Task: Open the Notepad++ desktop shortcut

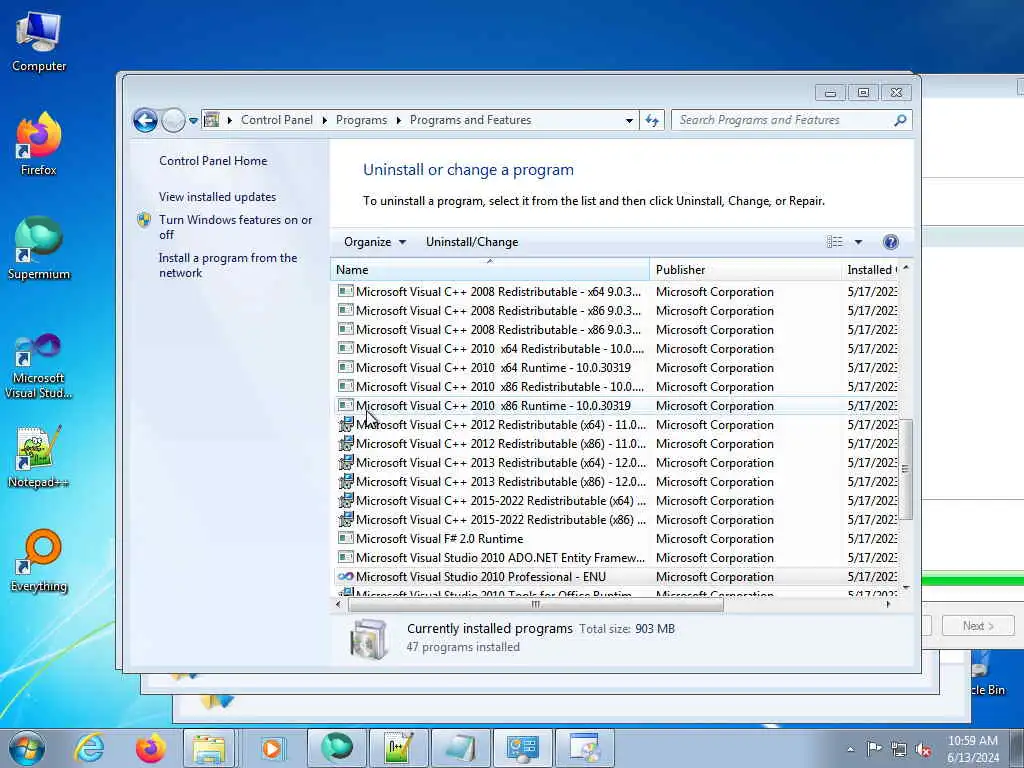Action: click(x=39, y=457)
